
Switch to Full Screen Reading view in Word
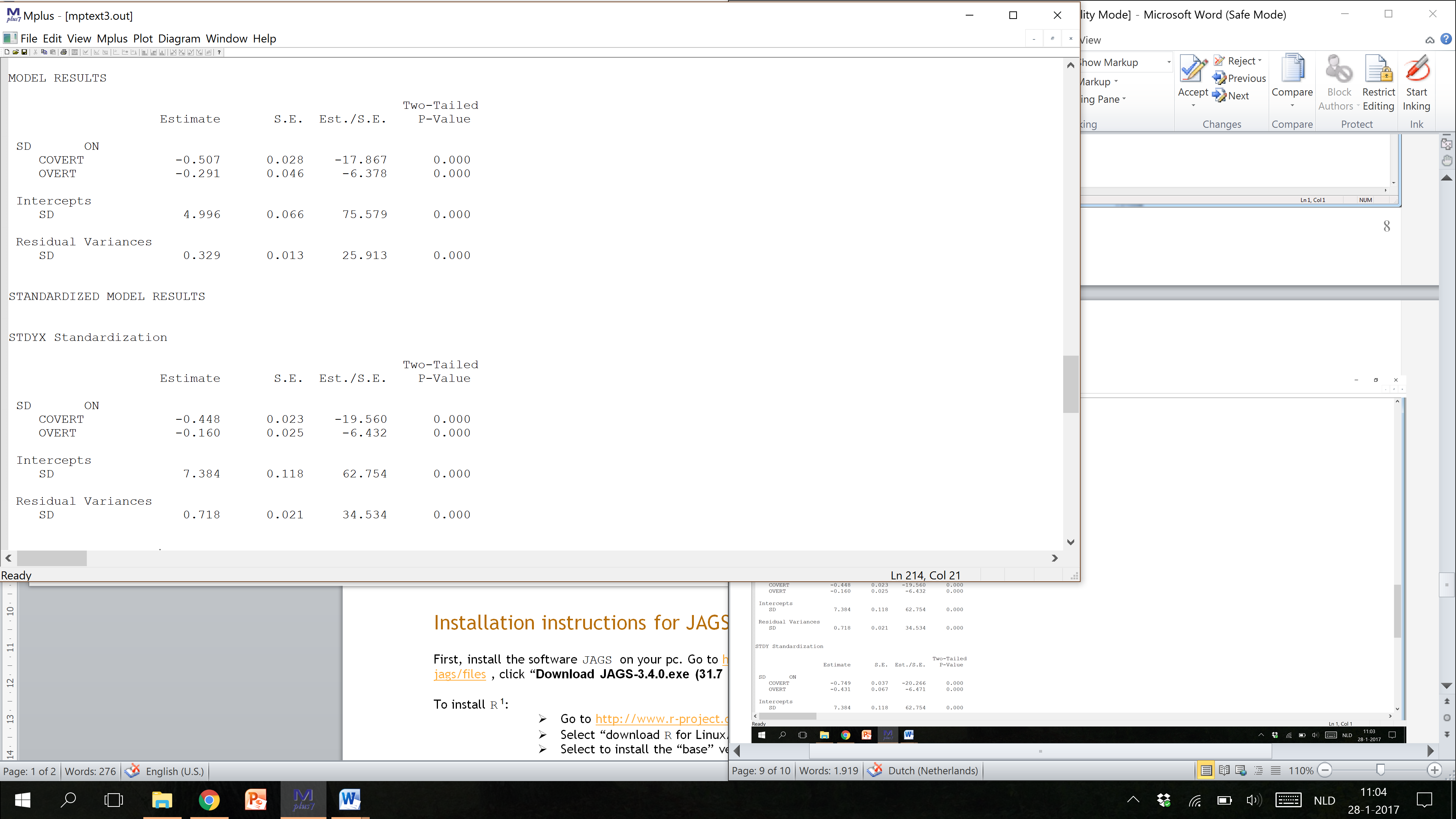tap(1224, 770)
